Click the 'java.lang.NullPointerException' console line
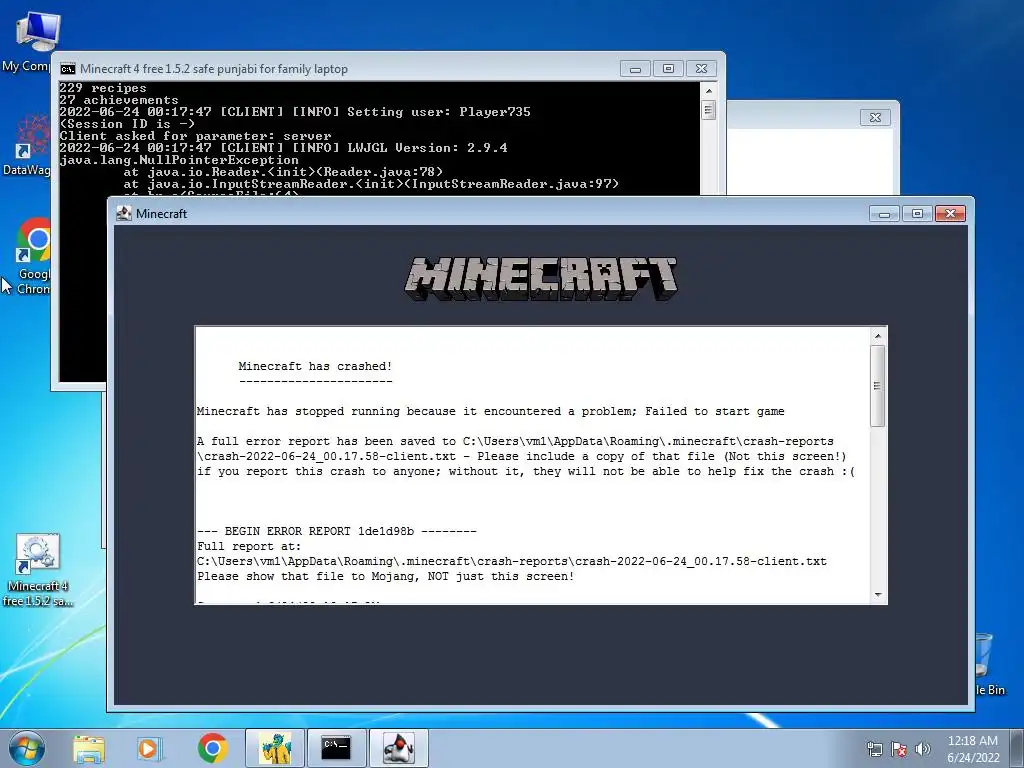The width and height of the screenshot is (1024, 768). coord(179,160)
